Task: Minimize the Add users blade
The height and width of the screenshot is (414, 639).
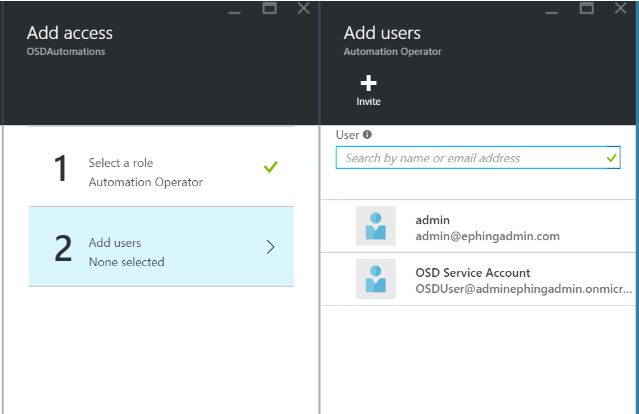Action: [x=551, y=13]
